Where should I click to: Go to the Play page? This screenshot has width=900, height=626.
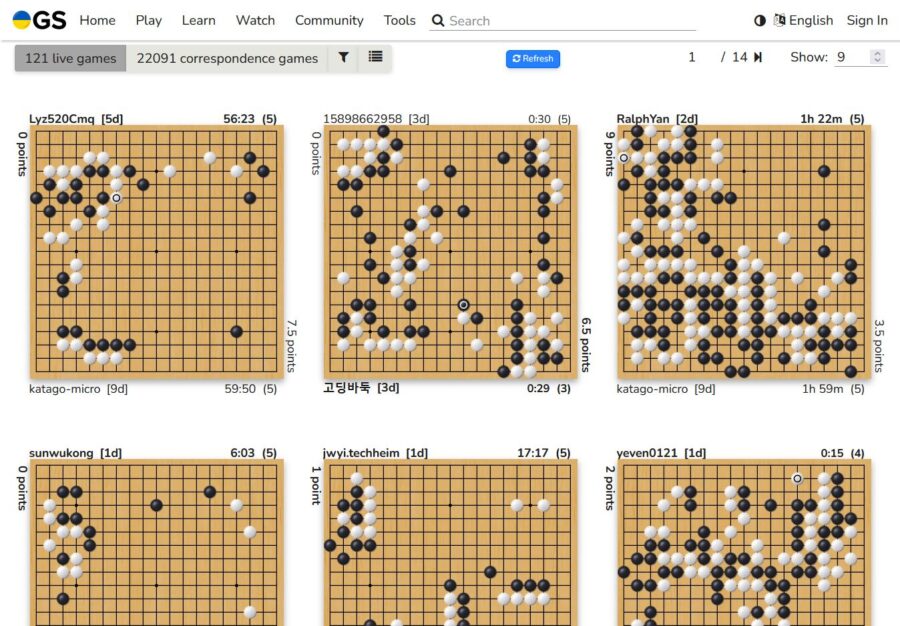pos(148,20)
